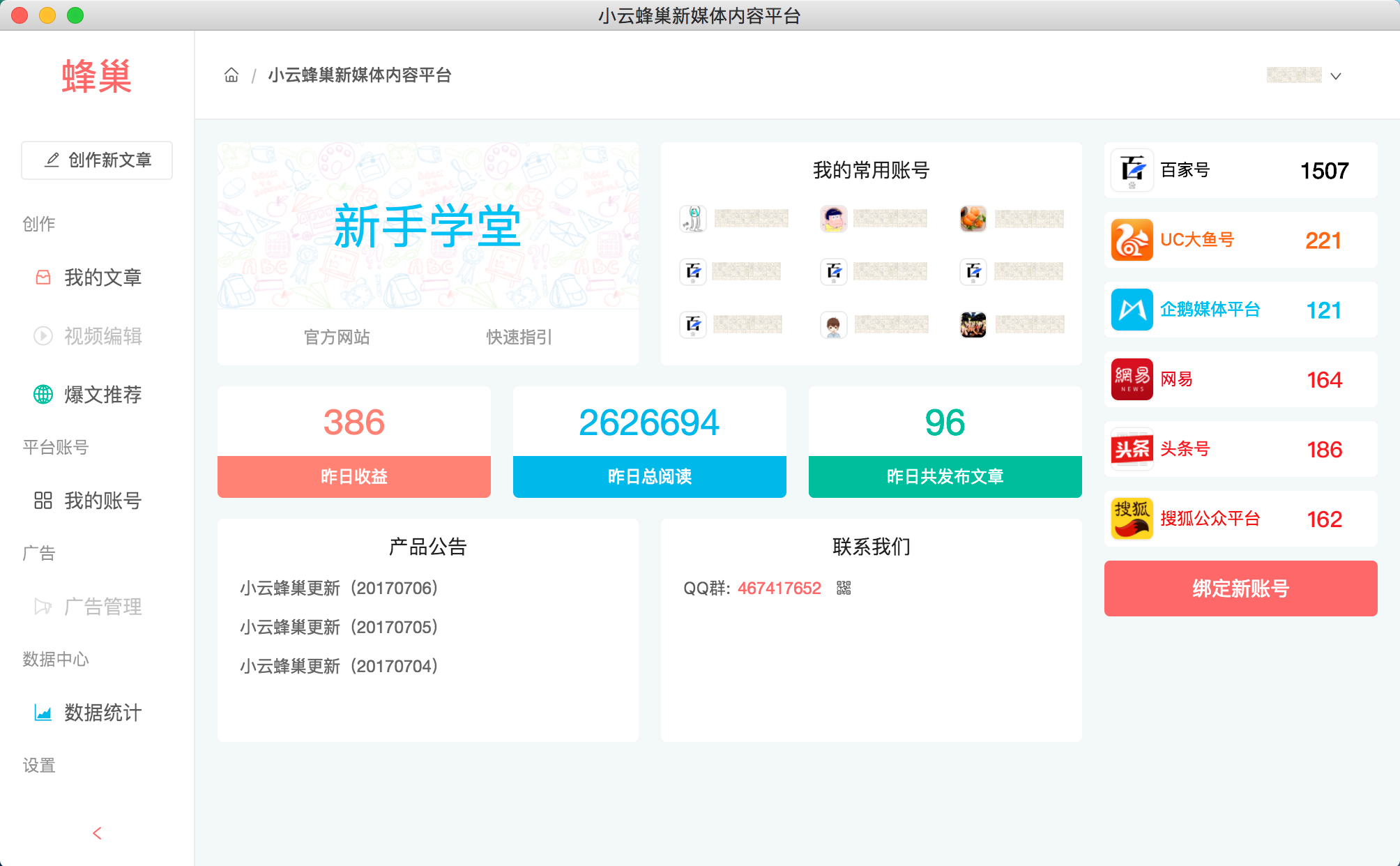The height and width of the screenshot is (866, 1400).
Task: Click the 搜狐公众平台 logo icon
Action: click(1132, 519)
